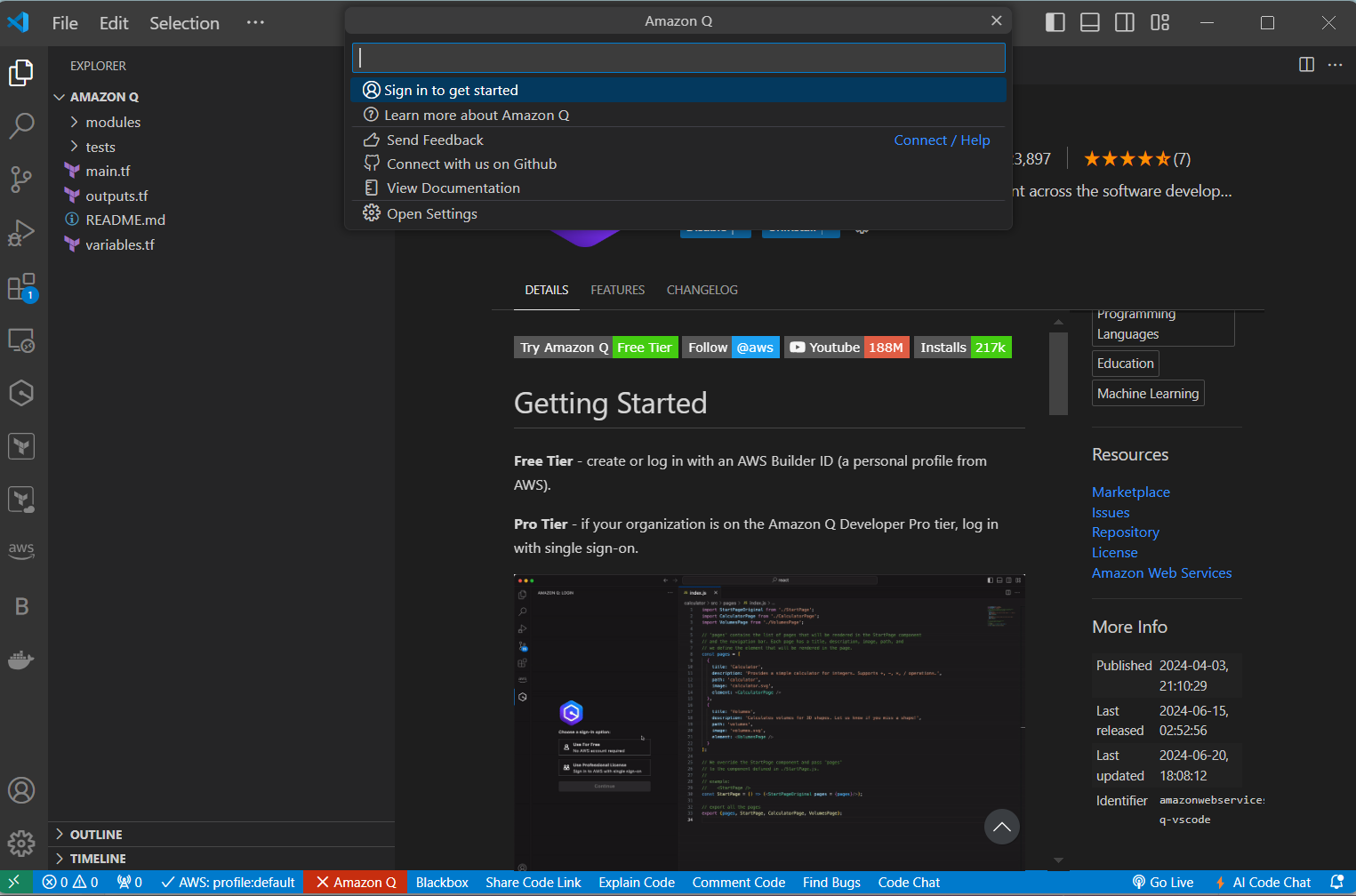1356x896 pixels.
Task: Open the Marketplace resource link
Action: tap(1130, 492)
